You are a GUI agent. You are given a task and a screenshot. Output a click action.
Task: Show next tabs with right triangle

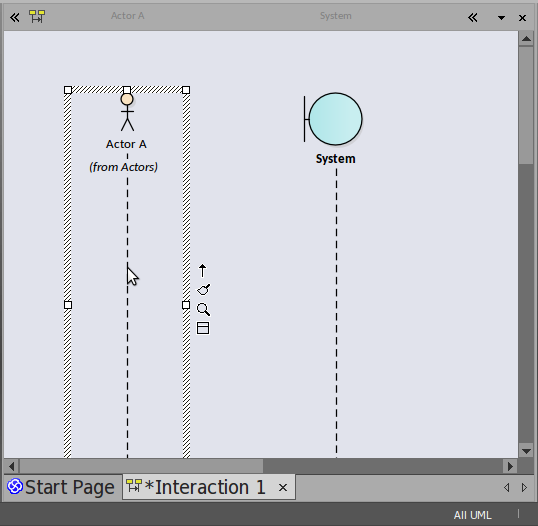(524, 488)
